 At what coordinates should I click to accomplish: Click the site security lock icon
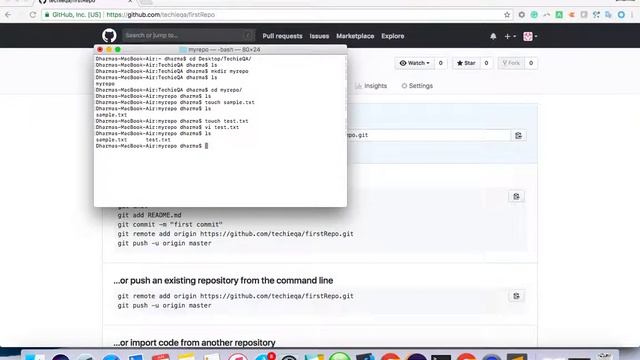pyautogui.click(x=47, y=15)
